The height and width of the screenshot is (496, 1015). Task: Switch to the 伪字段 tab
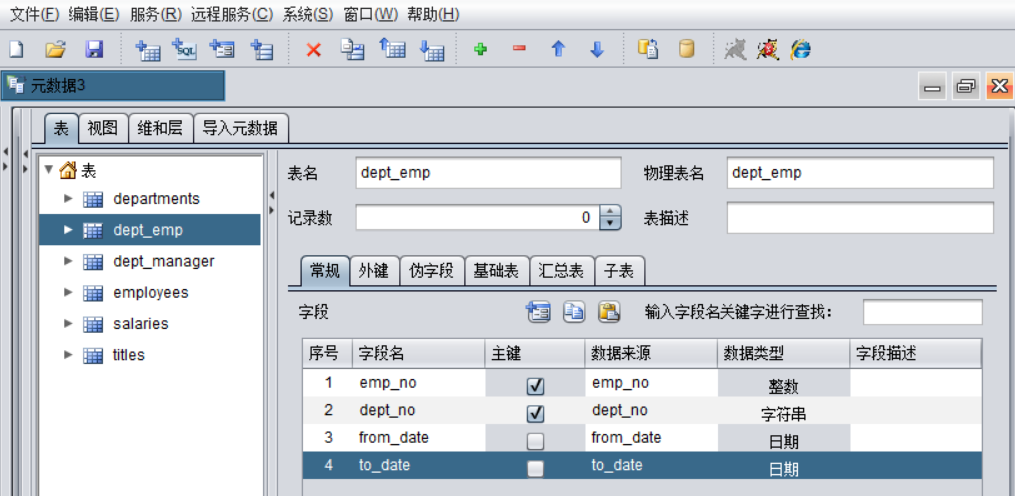432,271
